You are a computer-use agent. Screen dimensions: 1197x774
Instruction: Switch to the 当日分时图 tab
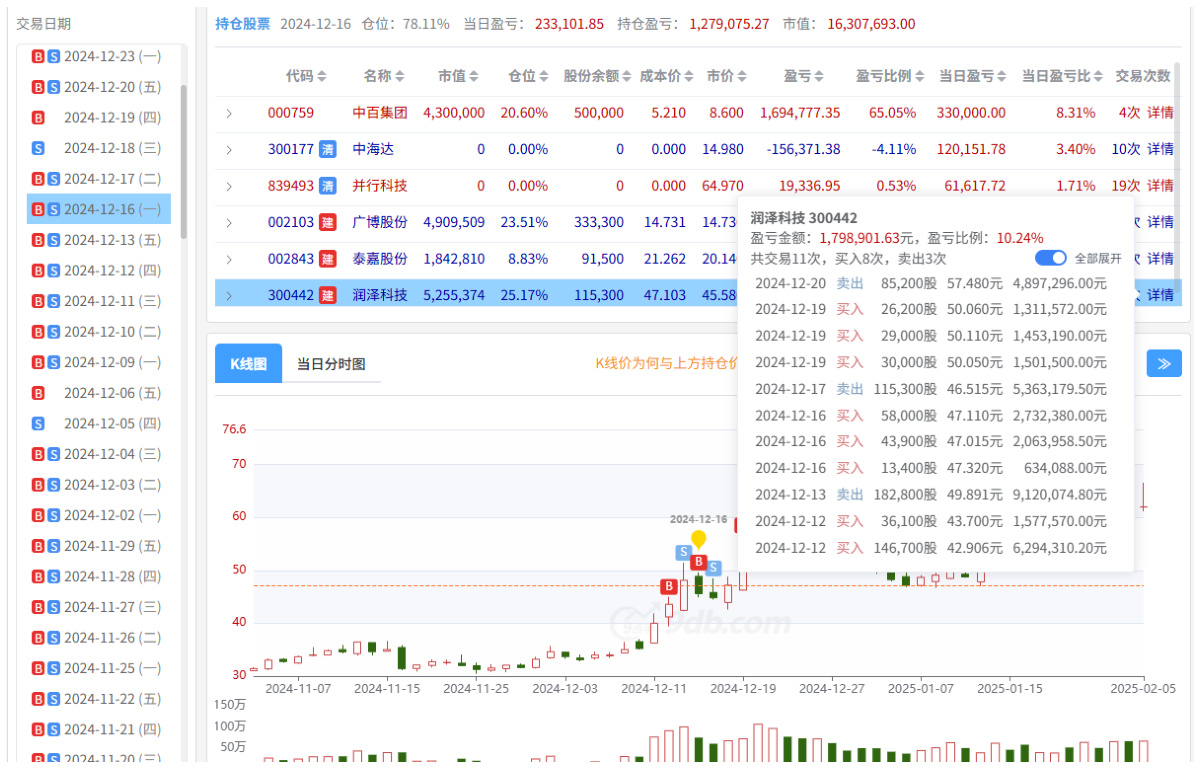point(331,364)
